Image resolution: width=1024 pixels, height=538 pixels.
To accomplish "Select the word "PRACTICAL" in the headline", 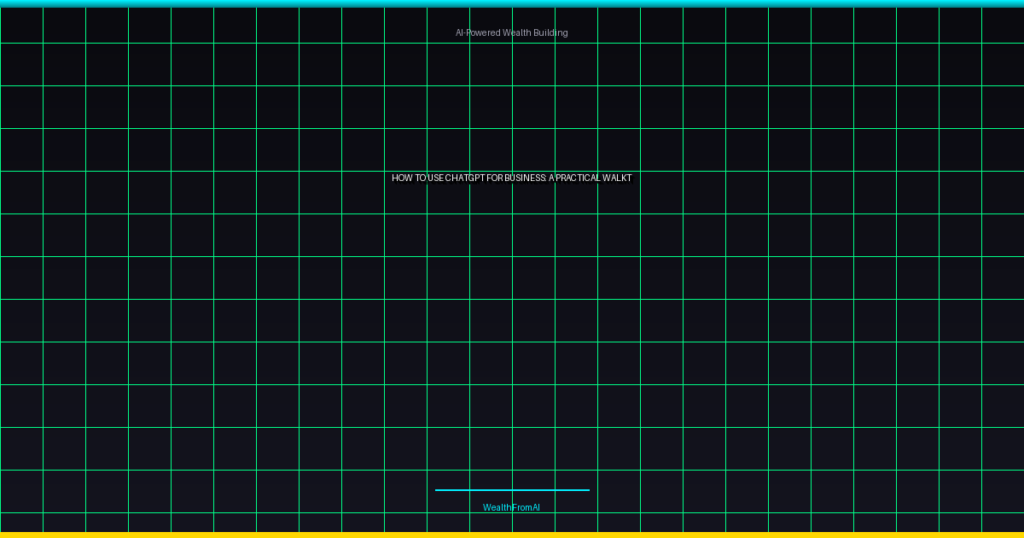I will click(578, 178).
